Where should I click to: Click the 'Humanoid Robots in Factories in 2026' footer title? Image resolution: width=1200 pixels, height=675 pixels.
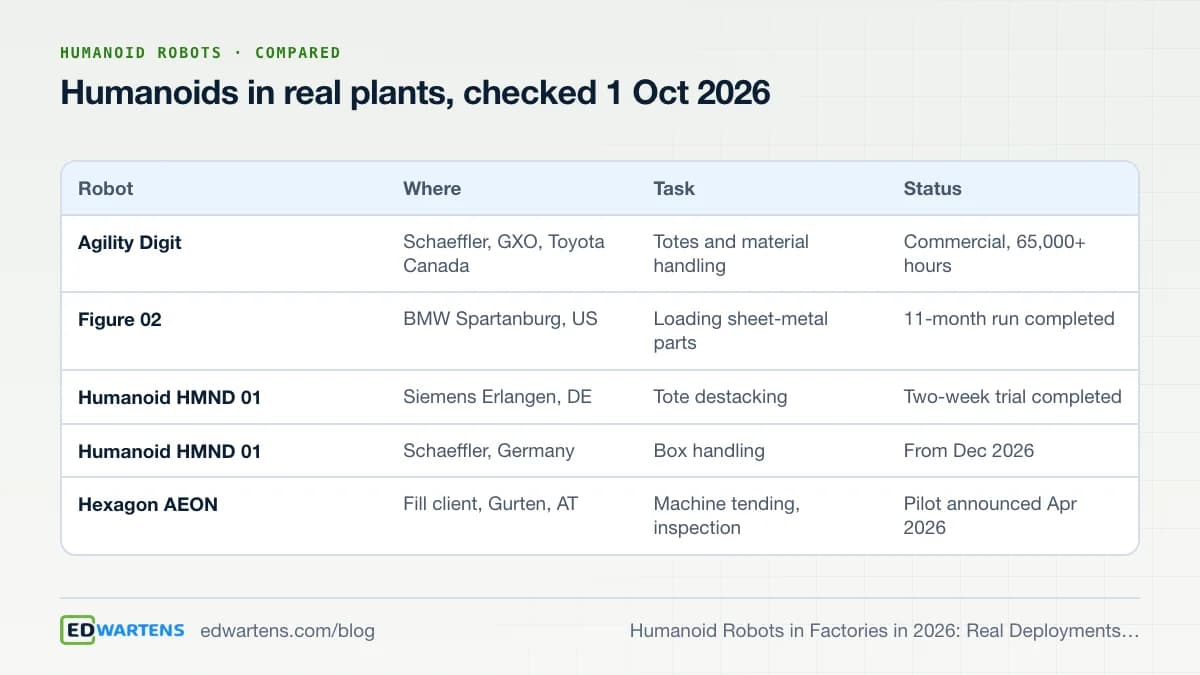(x=885, y=631)
